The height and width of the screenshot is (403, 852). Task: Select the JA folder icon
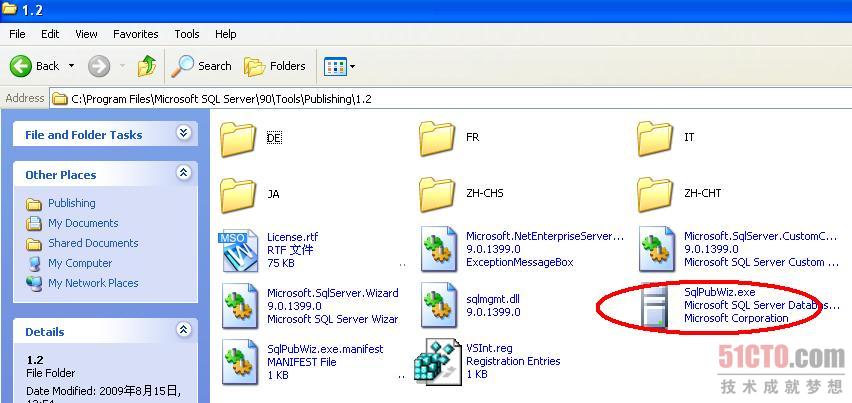click(238, 195)
